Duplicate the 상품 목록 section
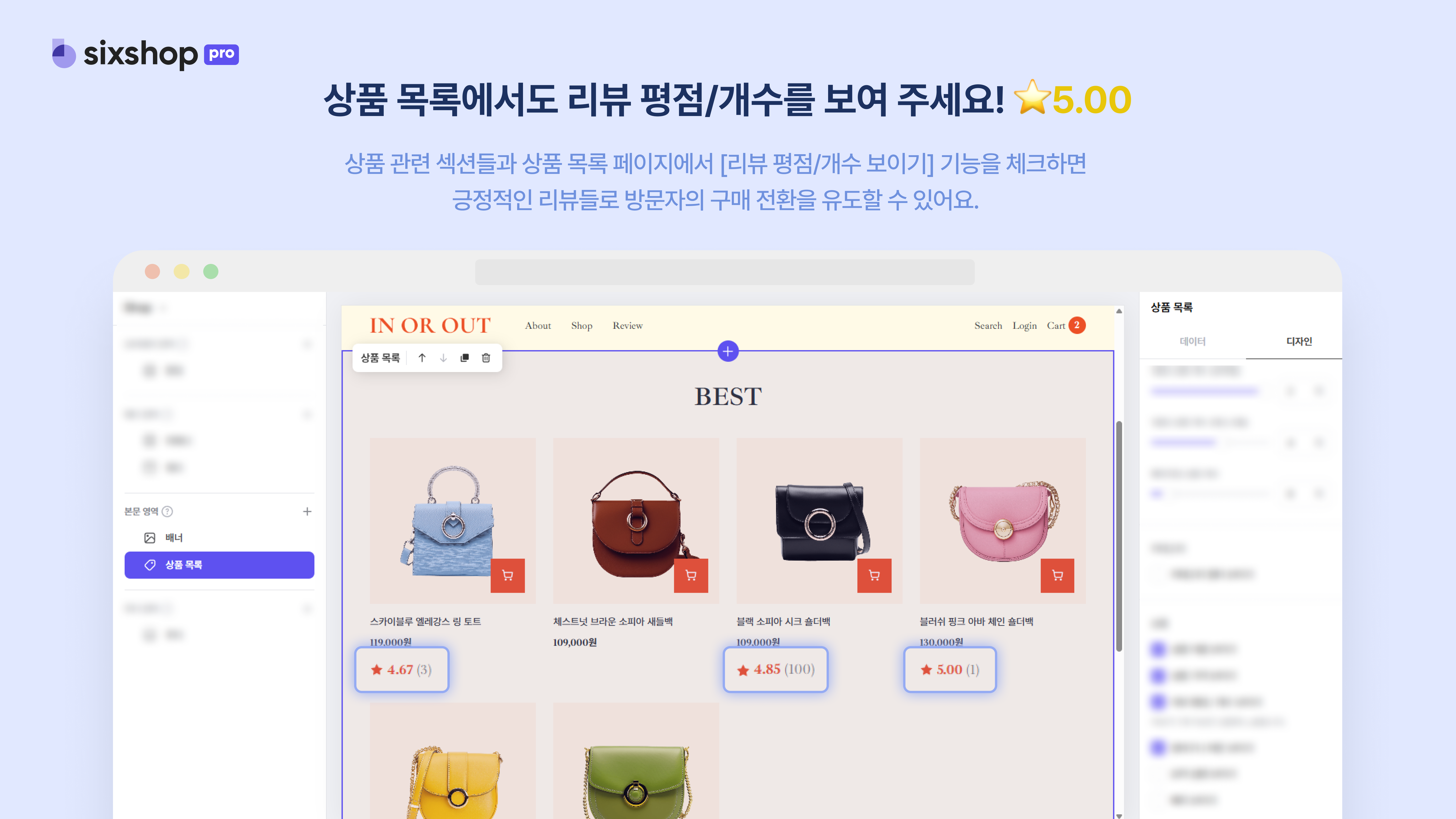The width and height of the screenshot is (1456, 819). tap(465, 358)
